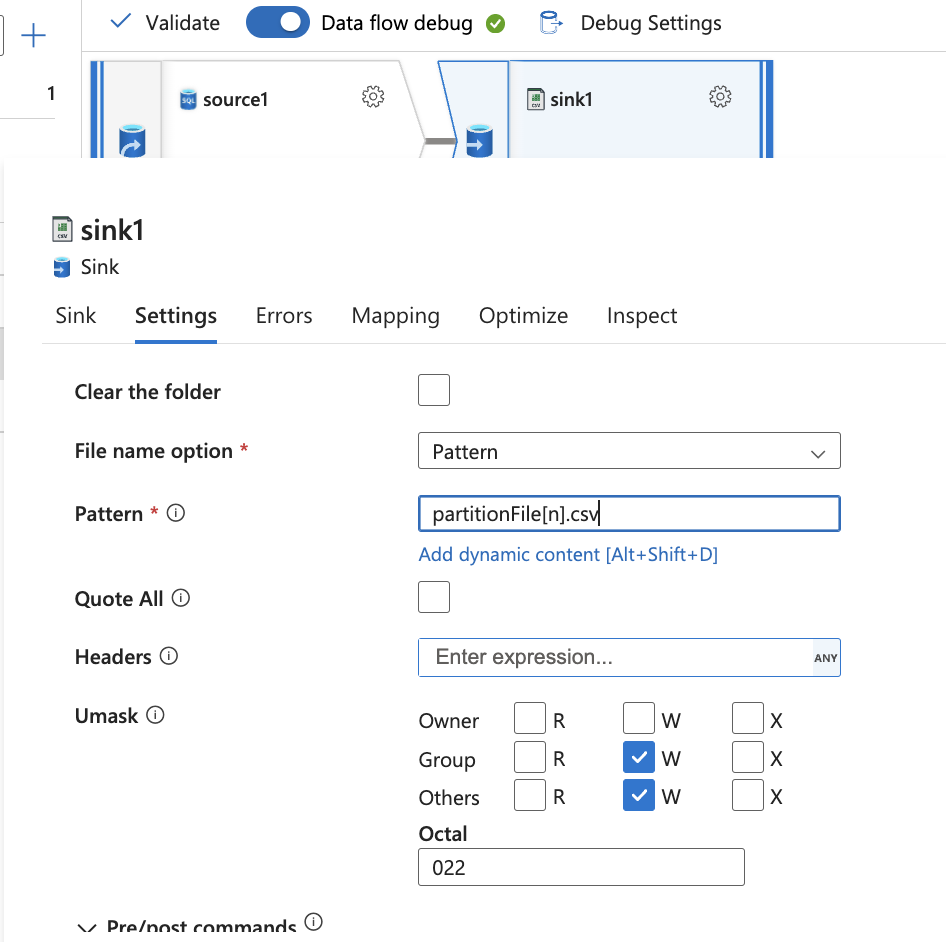
Task: Expand the Pre/post commands section
Action: tap(87, 928)
